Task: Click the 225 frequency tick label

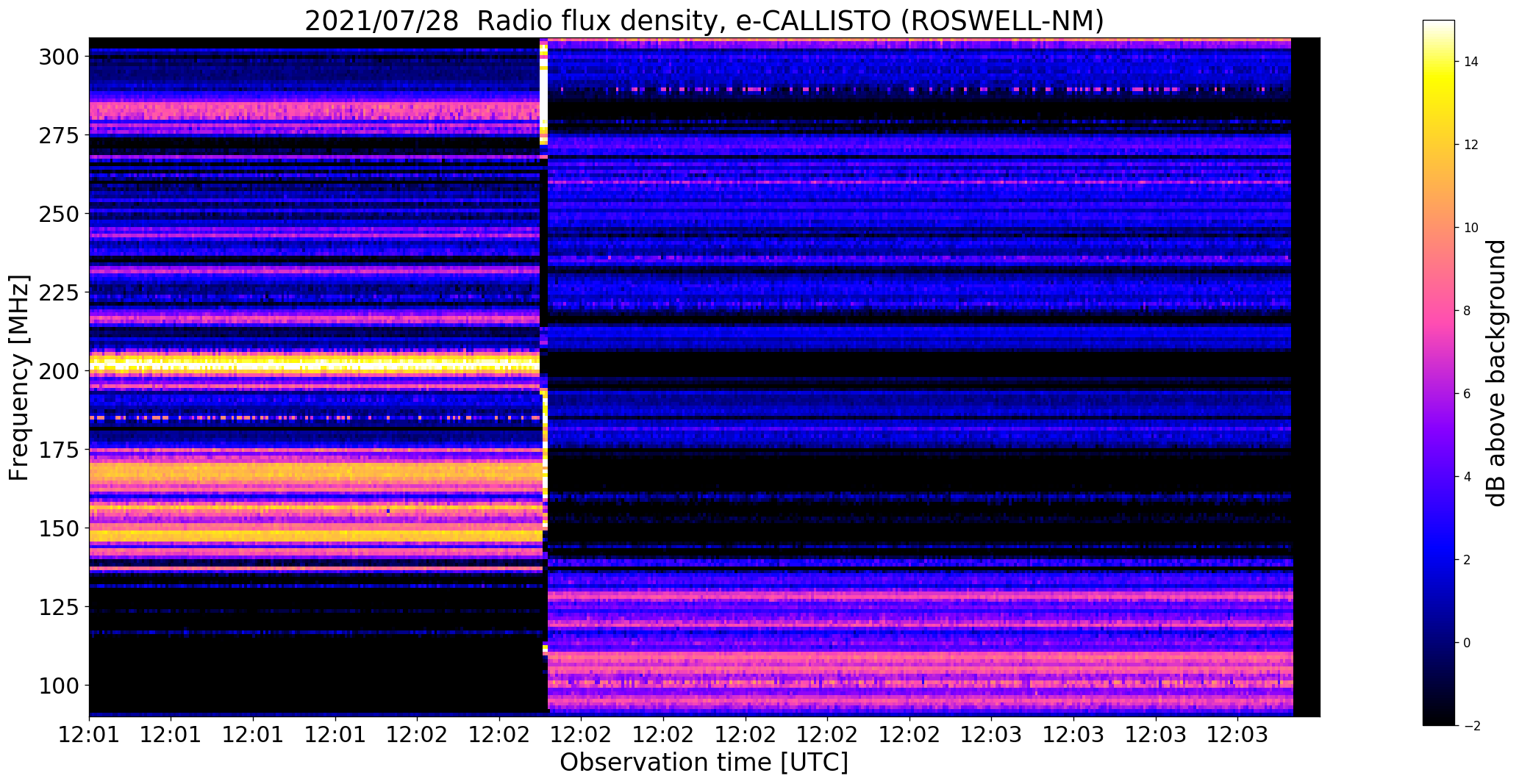Action: [59, 292]
